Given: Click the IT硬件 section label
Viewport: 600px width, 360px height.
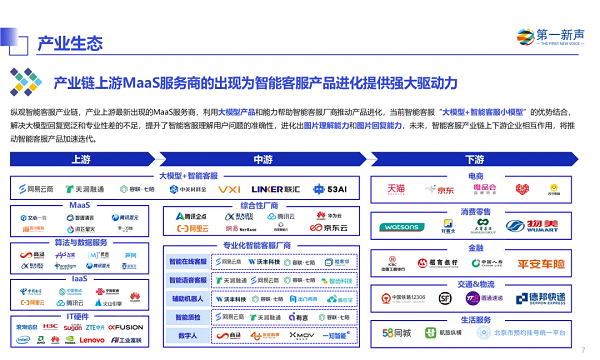Looking at the screenshot, I should pyautogui.click(x=77, y=316).
